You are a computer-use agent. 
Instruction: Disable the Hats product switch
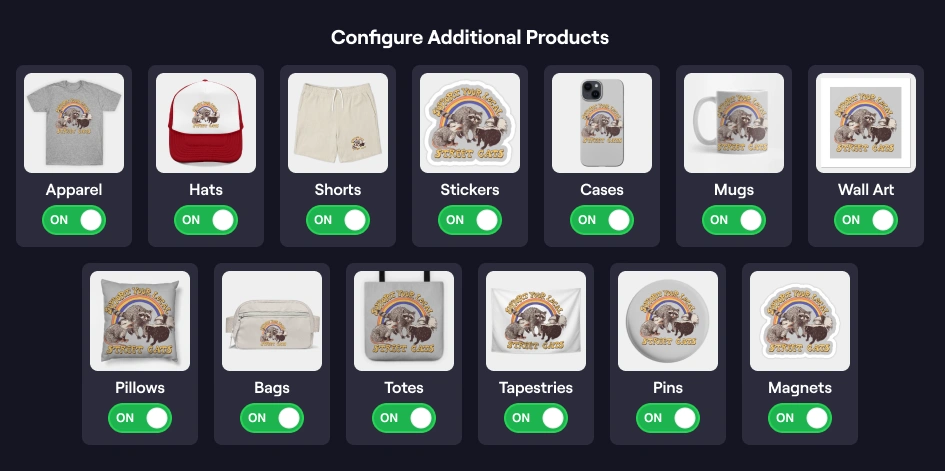(206, 220)
